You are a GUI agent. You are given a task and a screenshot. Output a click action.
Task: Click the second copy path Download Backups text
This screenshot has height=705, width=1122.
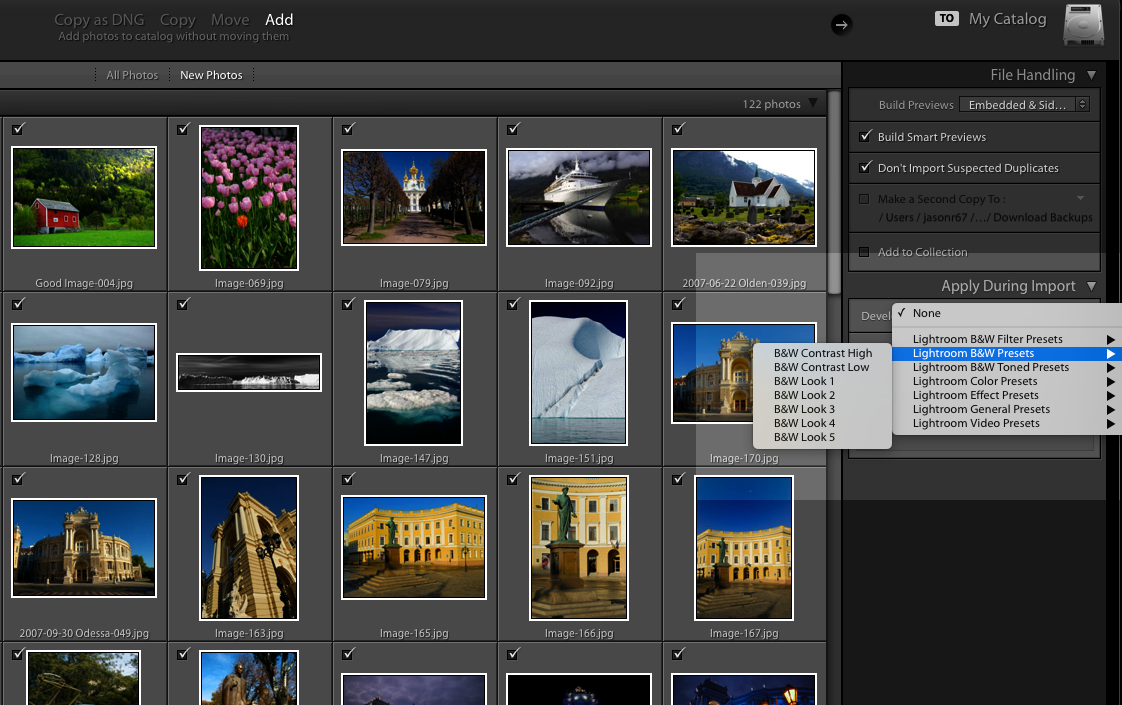pos(1043,218)
